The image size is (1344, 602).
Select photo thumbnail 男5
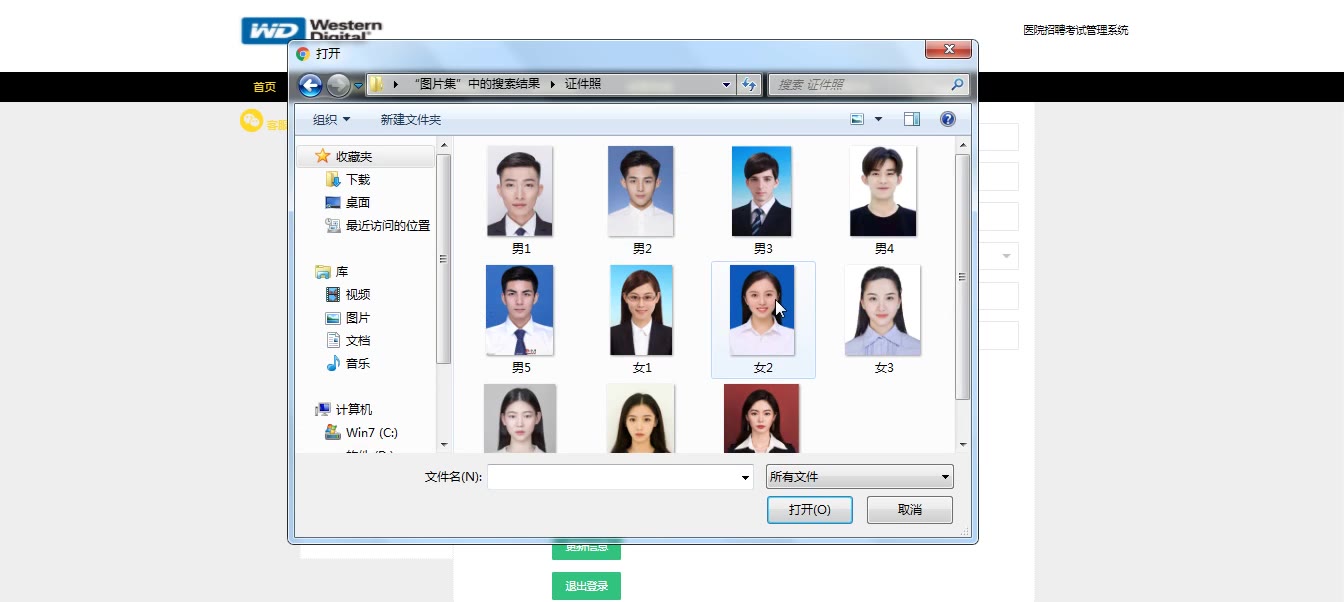(x=520, y=310)
